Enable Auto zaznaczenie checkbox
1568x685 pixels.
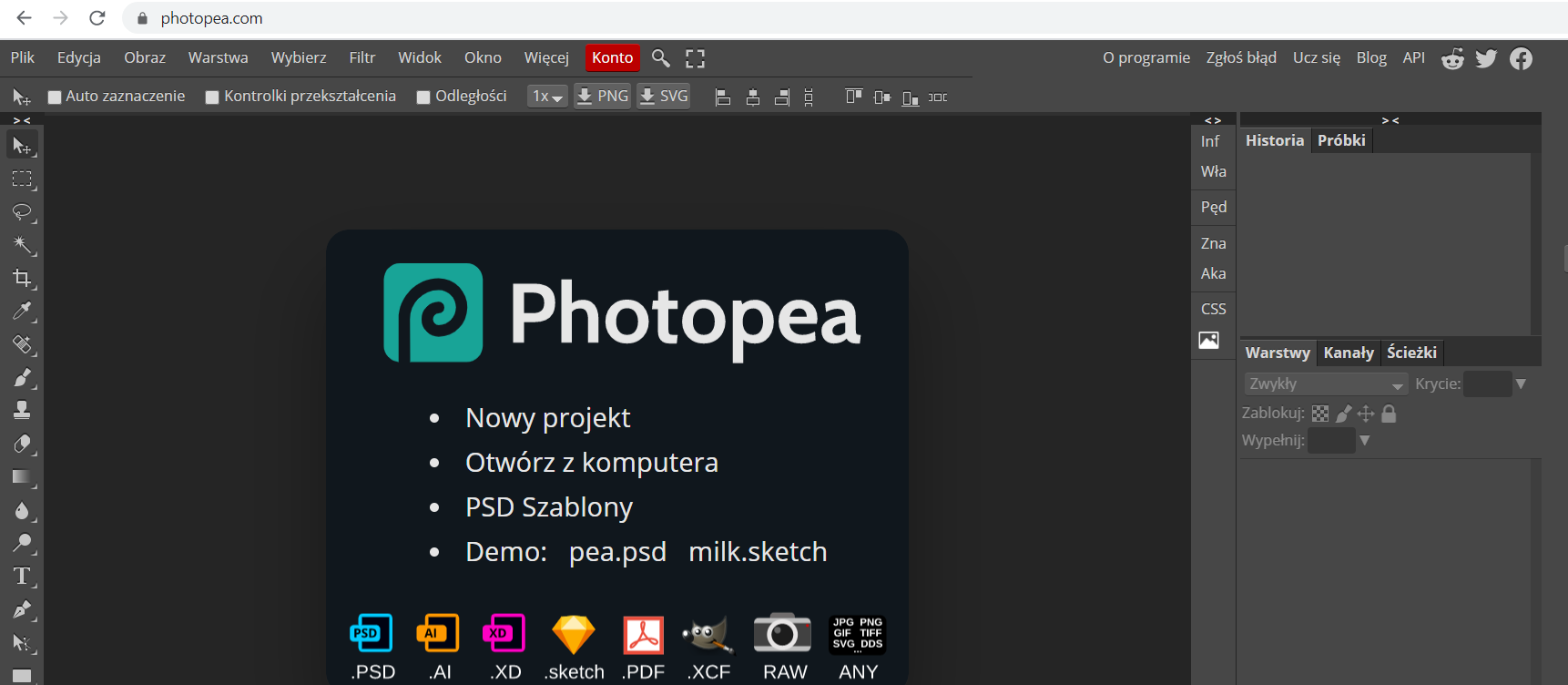[x=55, y=97]
